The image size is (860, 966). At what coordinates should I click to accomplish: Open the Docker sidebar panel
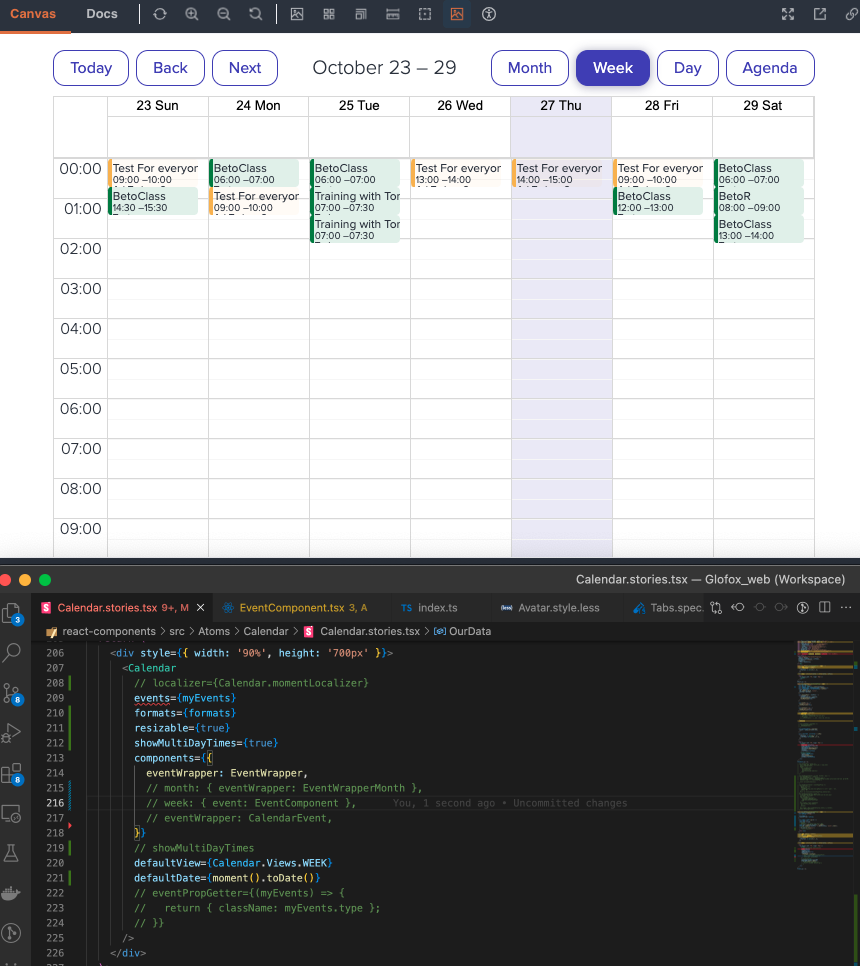pos(12,893)
